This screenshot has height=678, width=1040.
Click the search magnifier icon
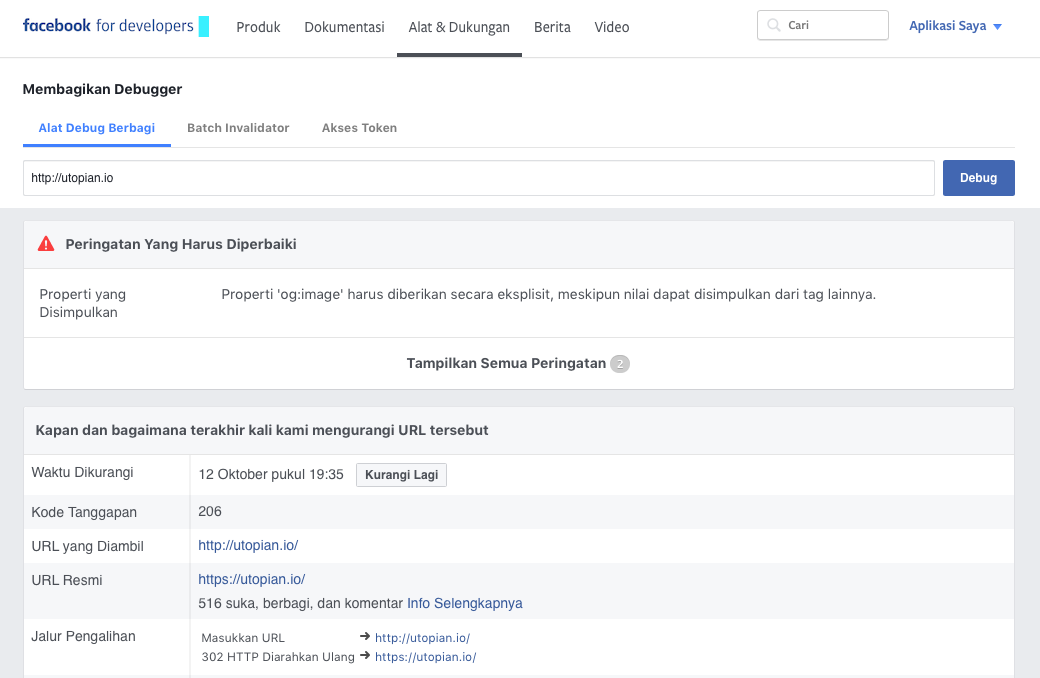coord(774,26)
